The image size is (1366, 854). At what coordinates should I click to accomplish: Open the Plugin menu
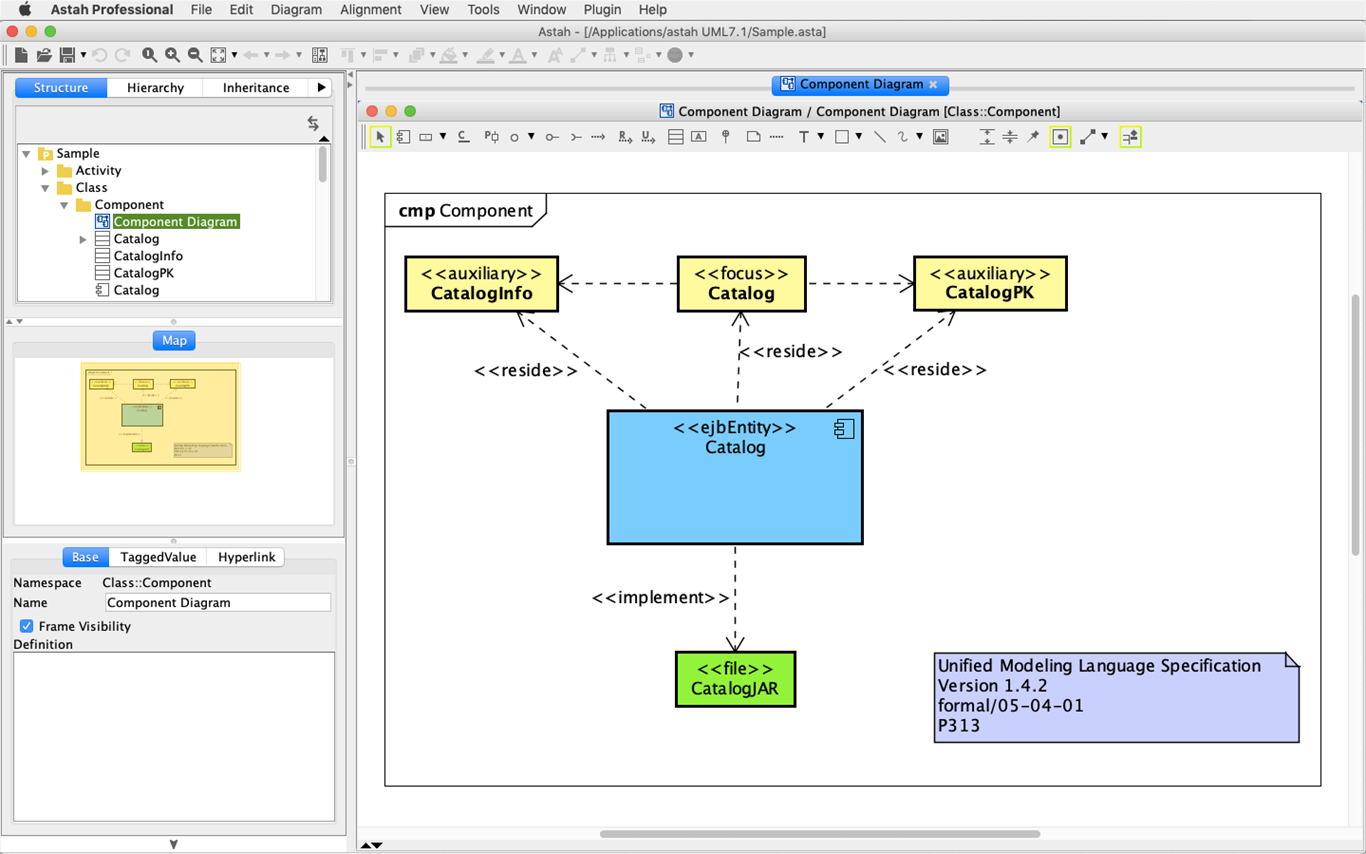tap(602, 10)
